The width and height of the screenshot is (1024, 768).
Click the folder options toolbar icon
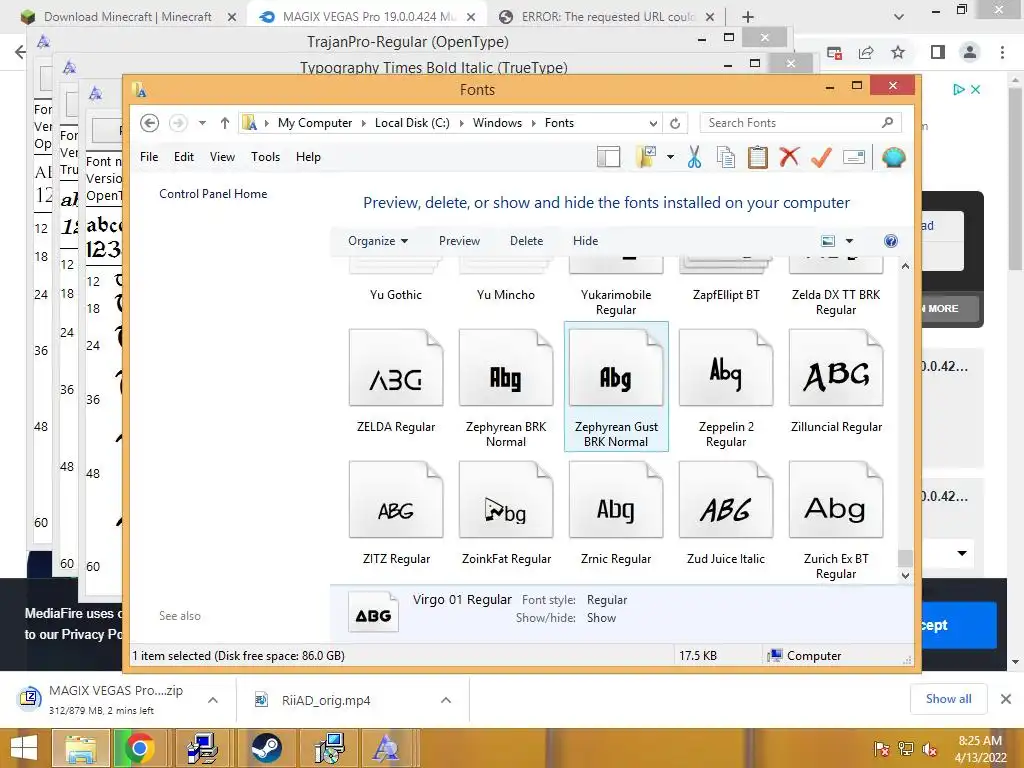(645, 157)
